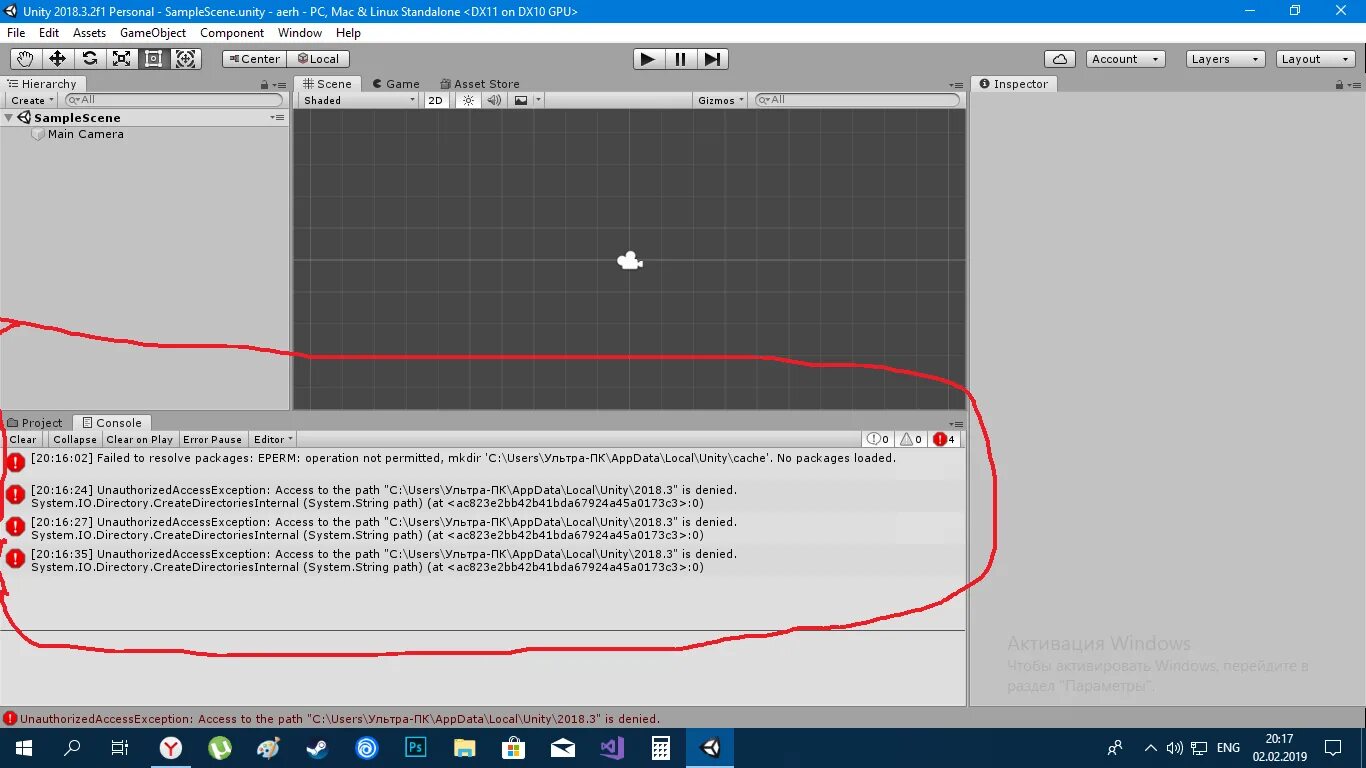Toggle console warning message filter
Screen dimensions: 1366x768
pos(911,439)
